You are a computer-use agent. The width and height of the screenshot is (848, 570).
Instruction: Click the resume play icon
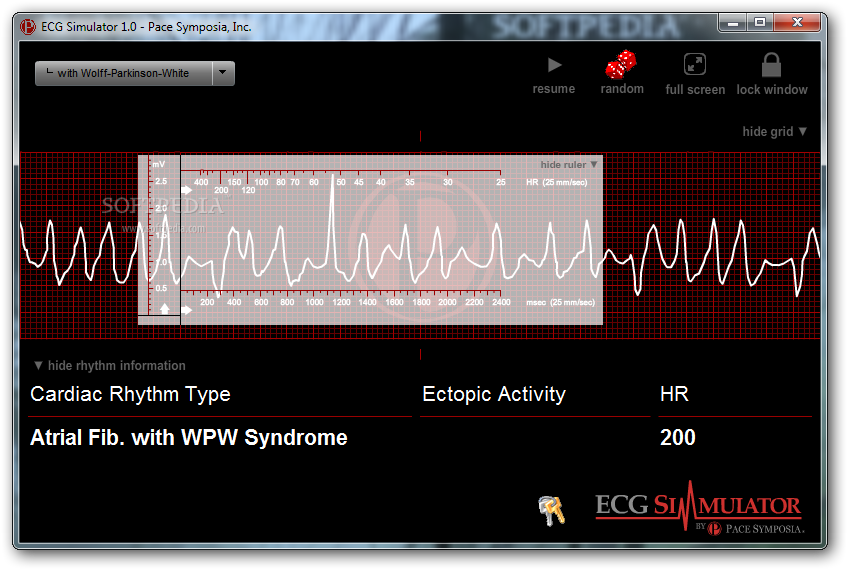(x=554, y=65)
